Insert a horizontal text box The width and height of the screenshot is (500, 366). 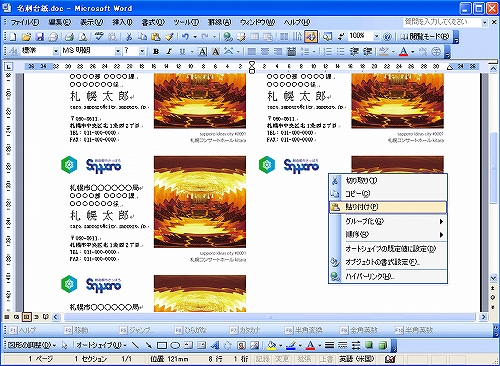188,345
